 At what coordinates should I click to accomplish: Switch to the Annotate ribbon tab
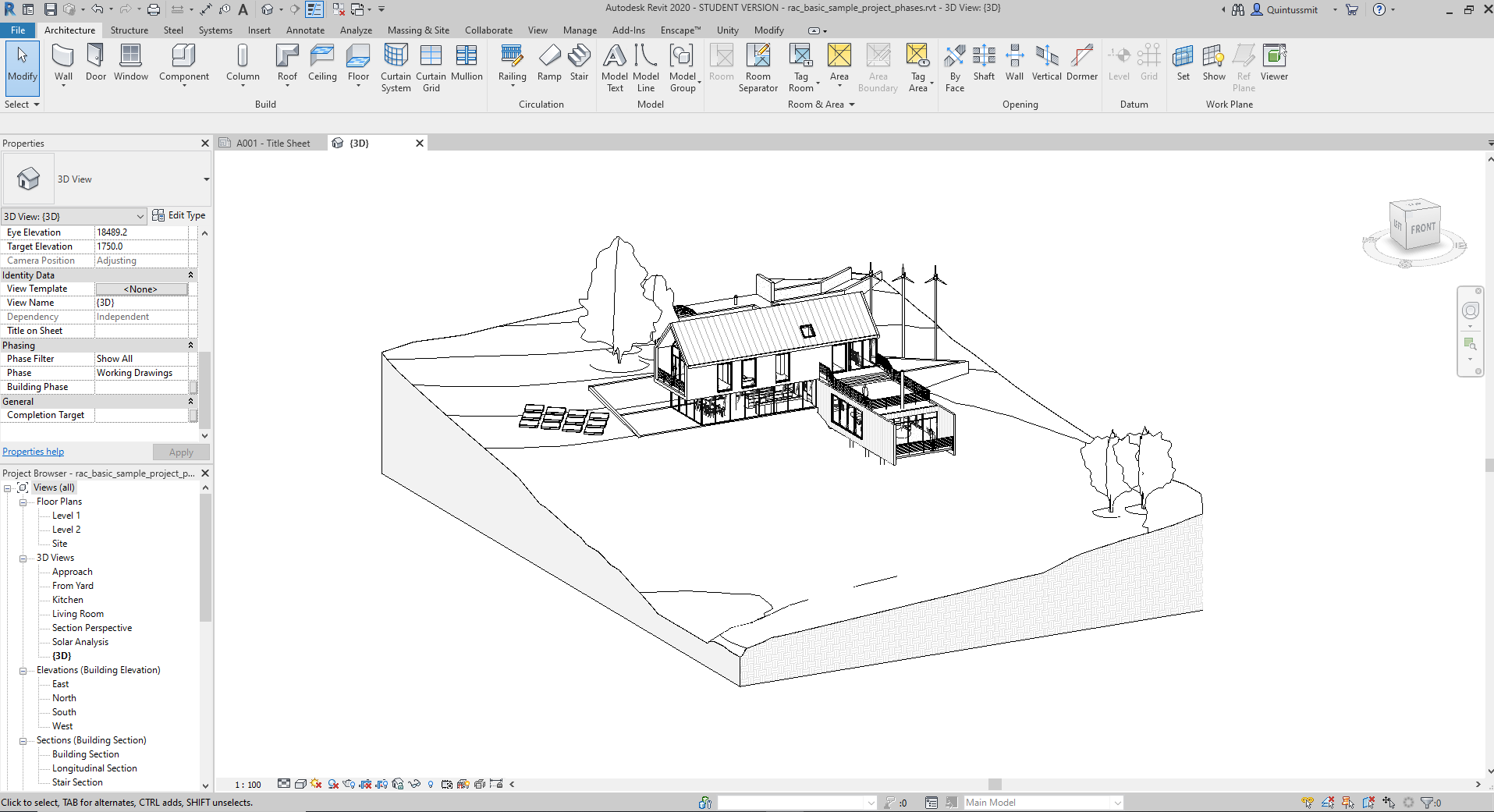click(305, 30)
